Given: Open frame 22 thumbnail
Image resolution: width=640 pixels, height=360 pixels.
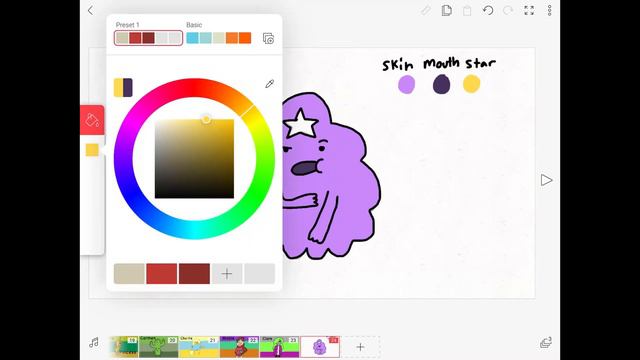Looking at the screenshot, I should pos(239,347).
